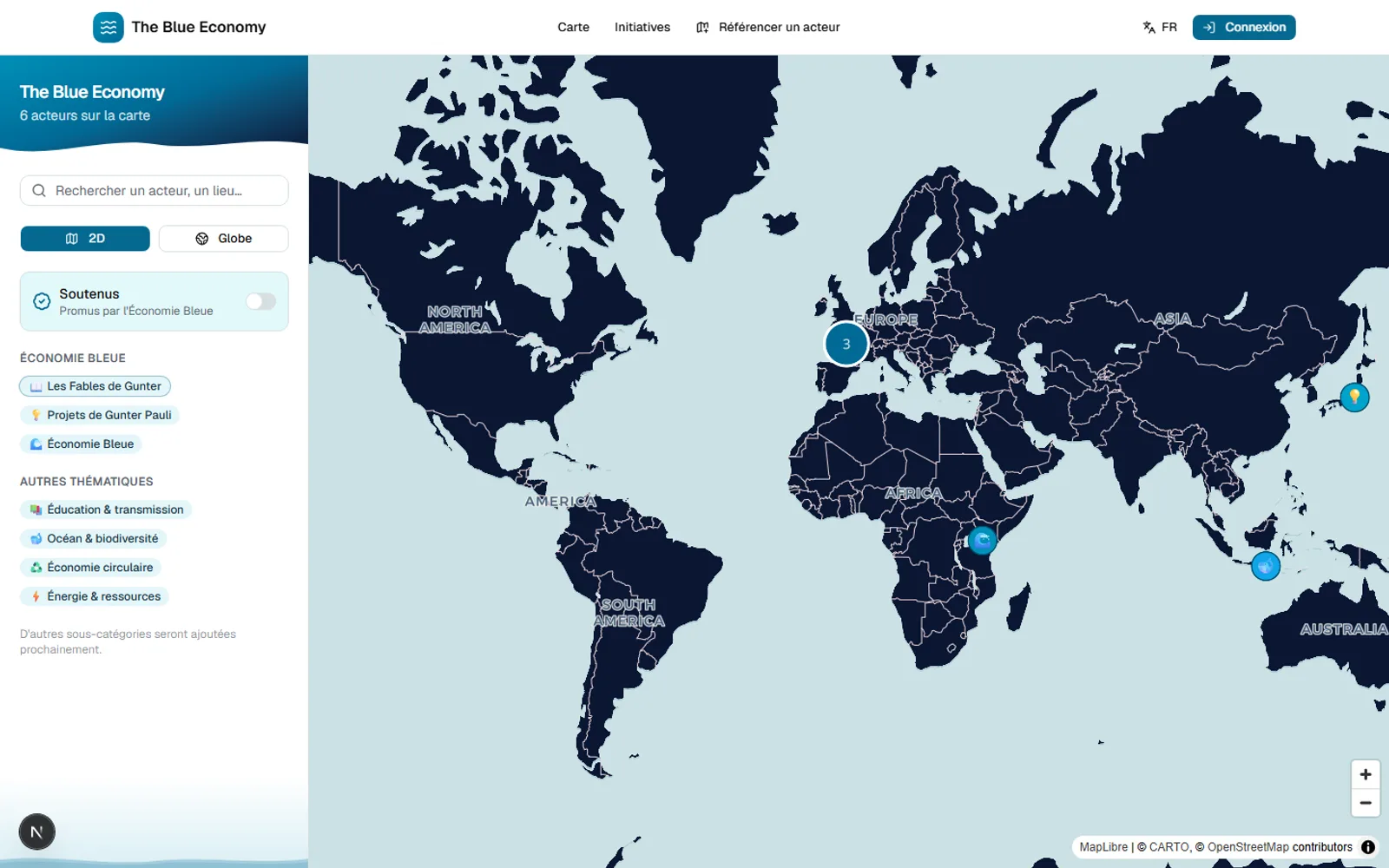Switch to the Globe view
Screen dimensions: 1389x868
224,239
